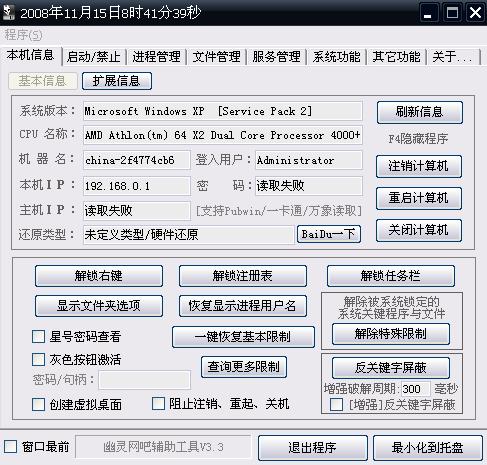
Task: Click the 密码/句柄 input field
Action: [145, 380]
